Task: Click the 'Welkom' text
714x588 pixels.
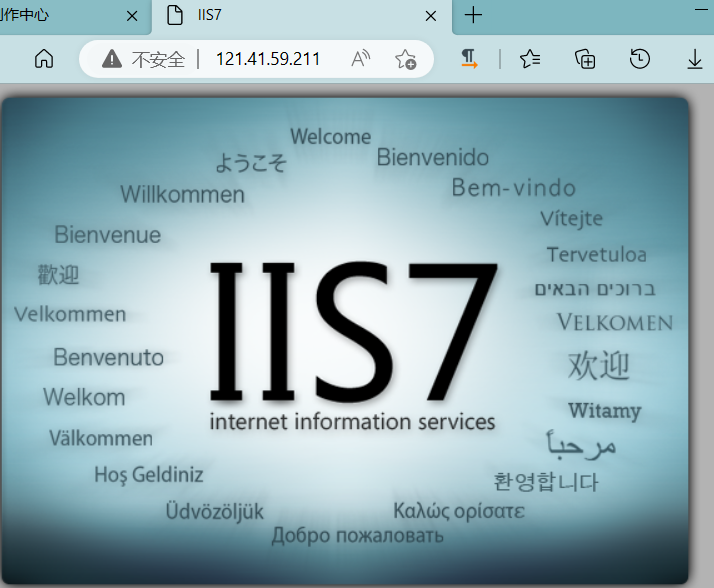Action: [x=84, y=397]
